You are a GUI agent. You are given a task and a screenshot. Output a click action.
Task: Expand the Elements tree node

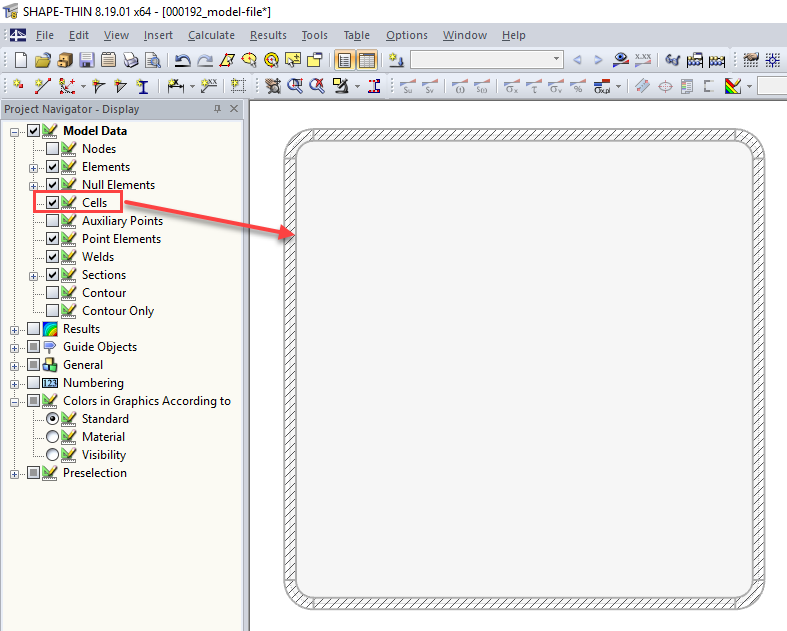coord(34,169)
